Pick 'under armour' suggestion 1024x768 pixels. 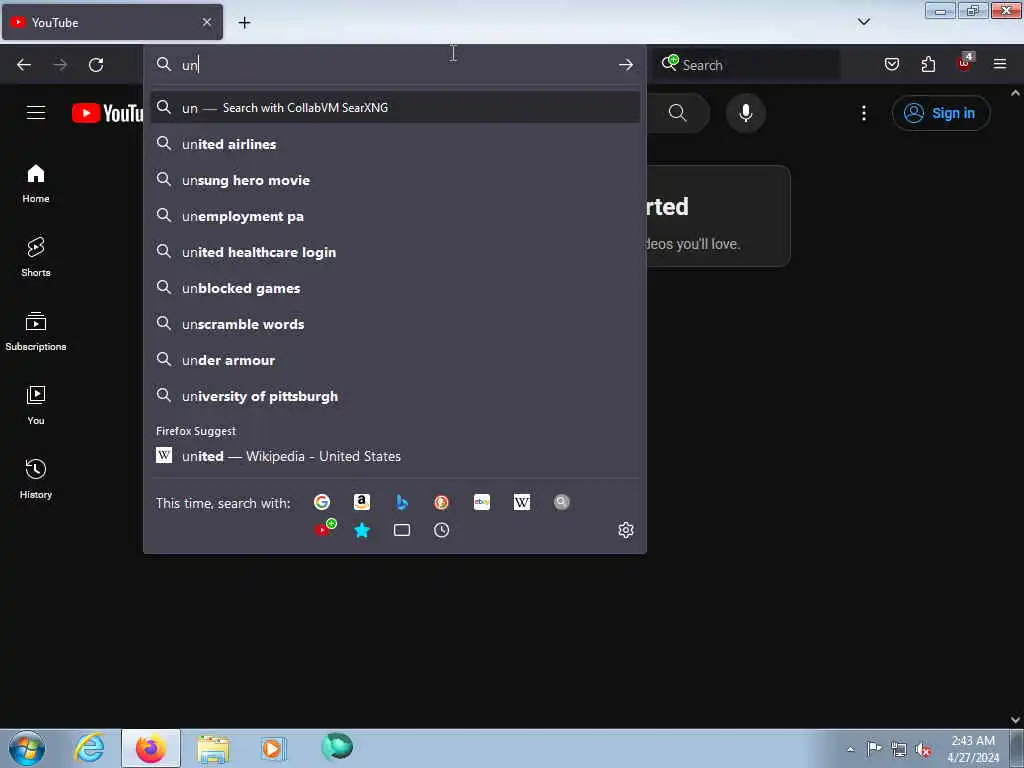(394, 360)
